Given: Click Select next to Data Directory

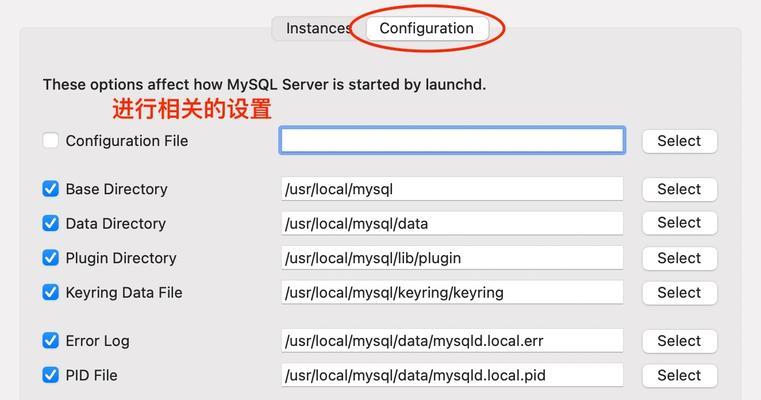Looking at the screenshot, I should pyautogui.click(x=679, y=223).
